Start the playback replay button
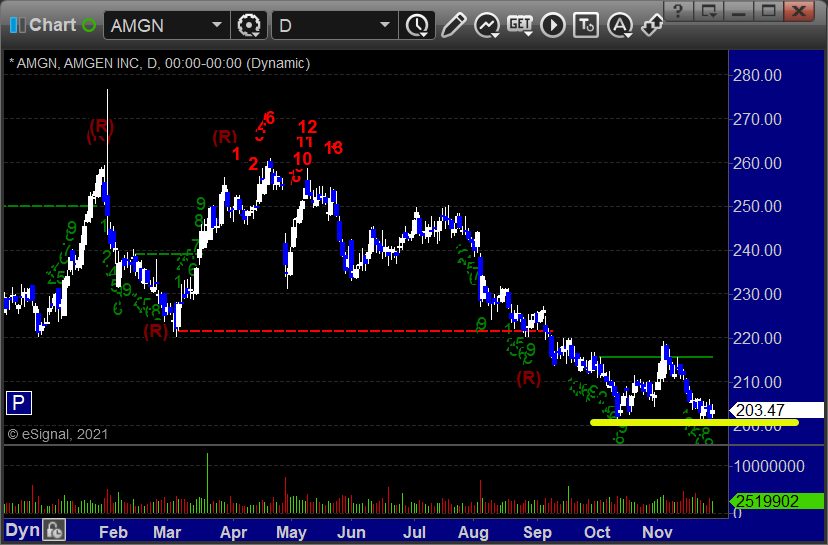 point(553,25)
